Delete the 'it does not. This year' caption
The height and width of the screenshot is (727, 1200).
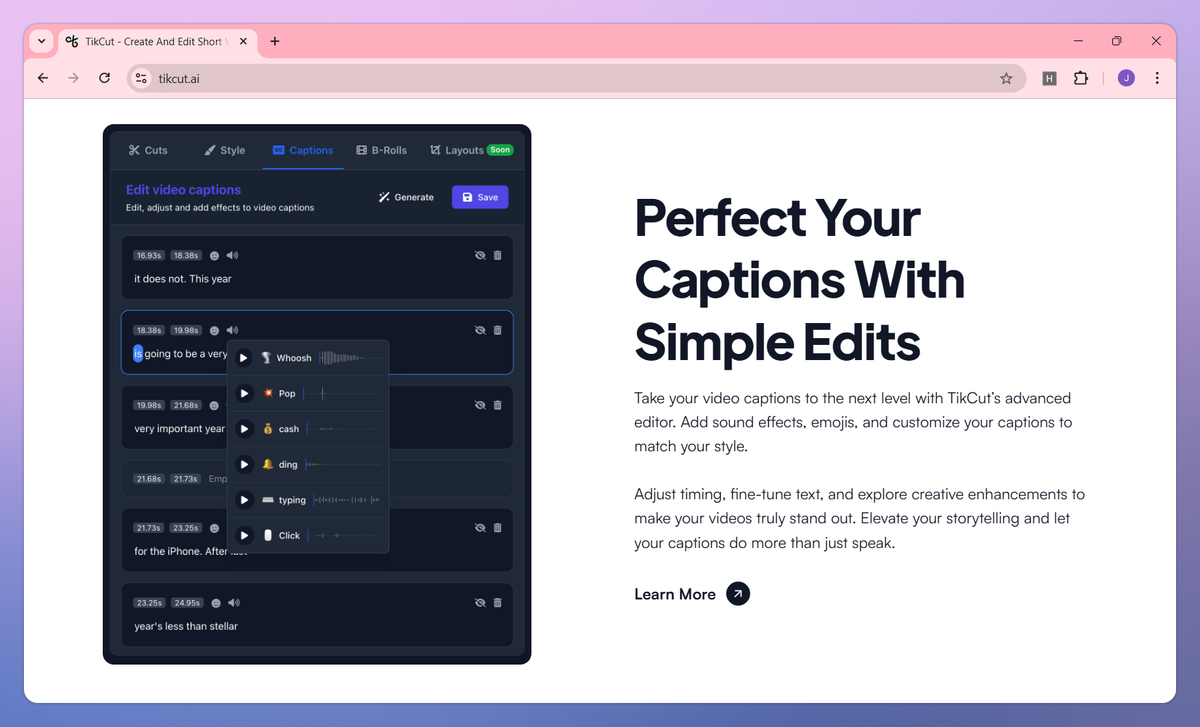point(498,256)
